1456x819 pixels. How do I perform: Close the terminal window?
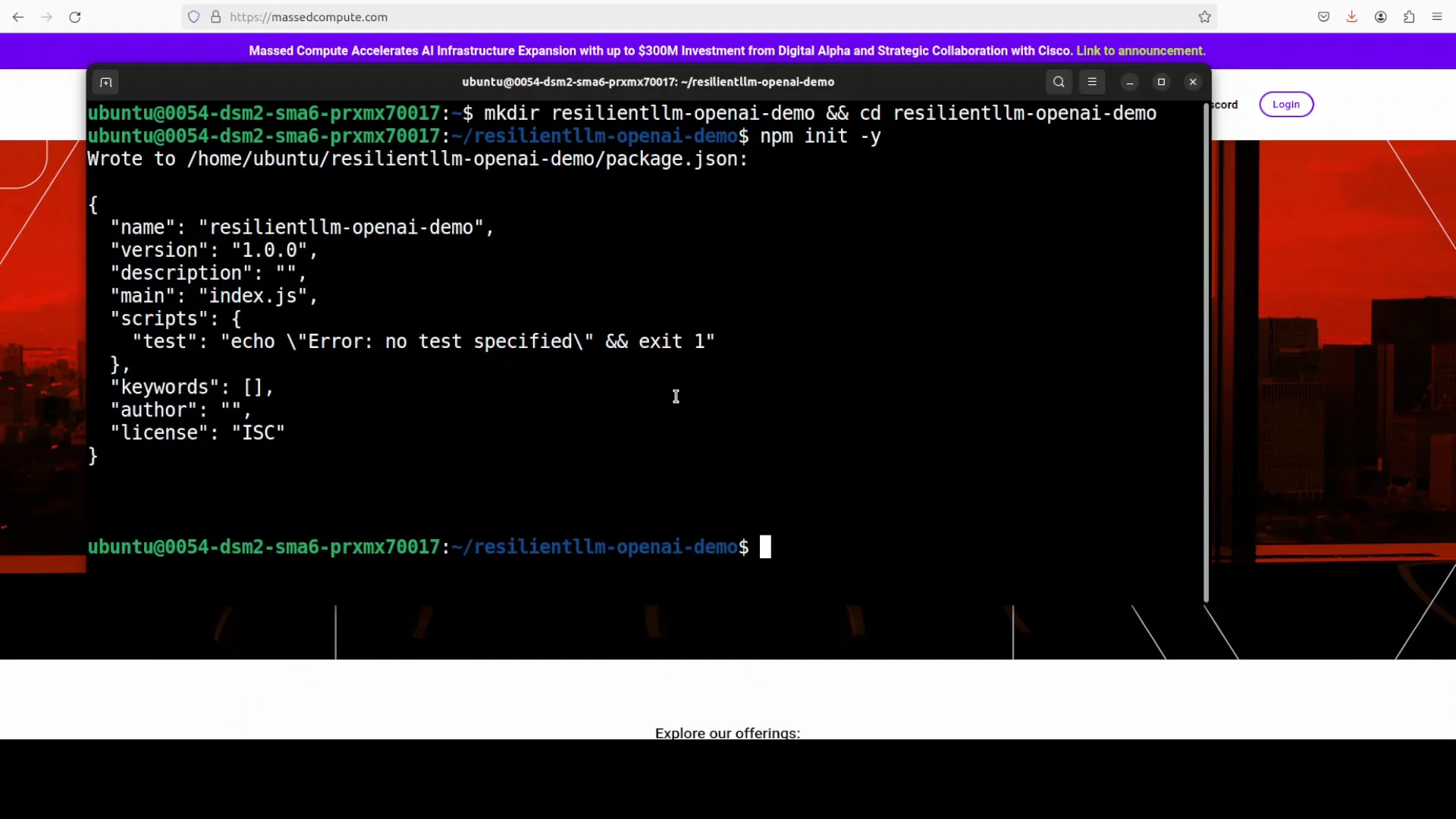pyautogui.click(x=1193, y=82)
